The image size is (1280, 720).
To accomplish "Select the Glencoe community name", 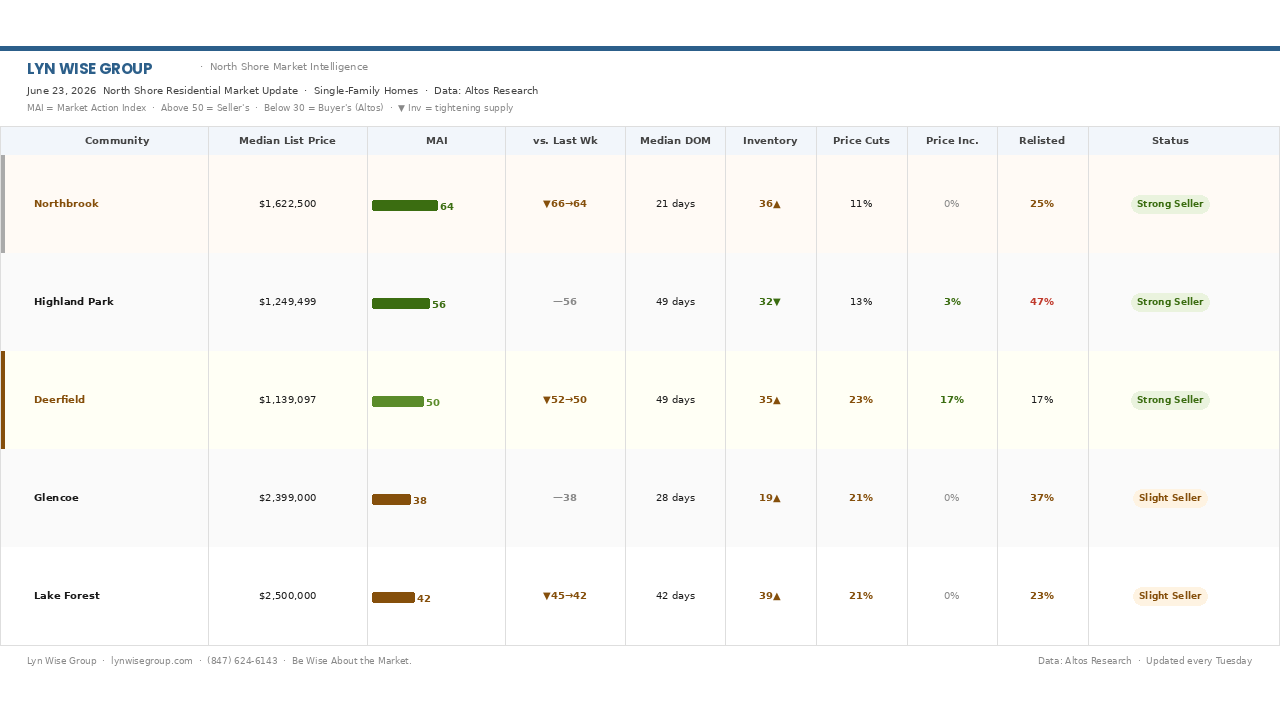I will pyautogui.click(x=56, y=498).
